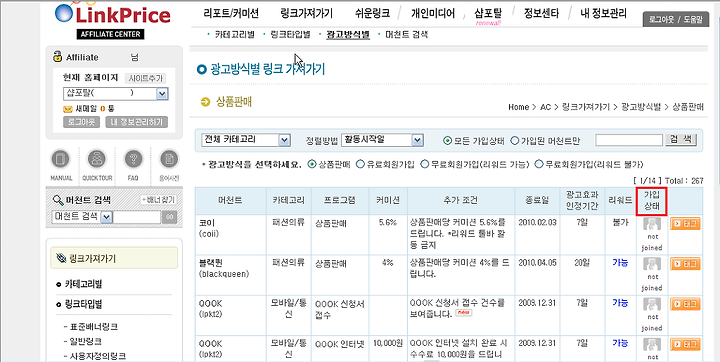Open the 개인미디어 top menu
This screenshot has width=720, height=362.
pyautogui.click(x=433, y=14)
